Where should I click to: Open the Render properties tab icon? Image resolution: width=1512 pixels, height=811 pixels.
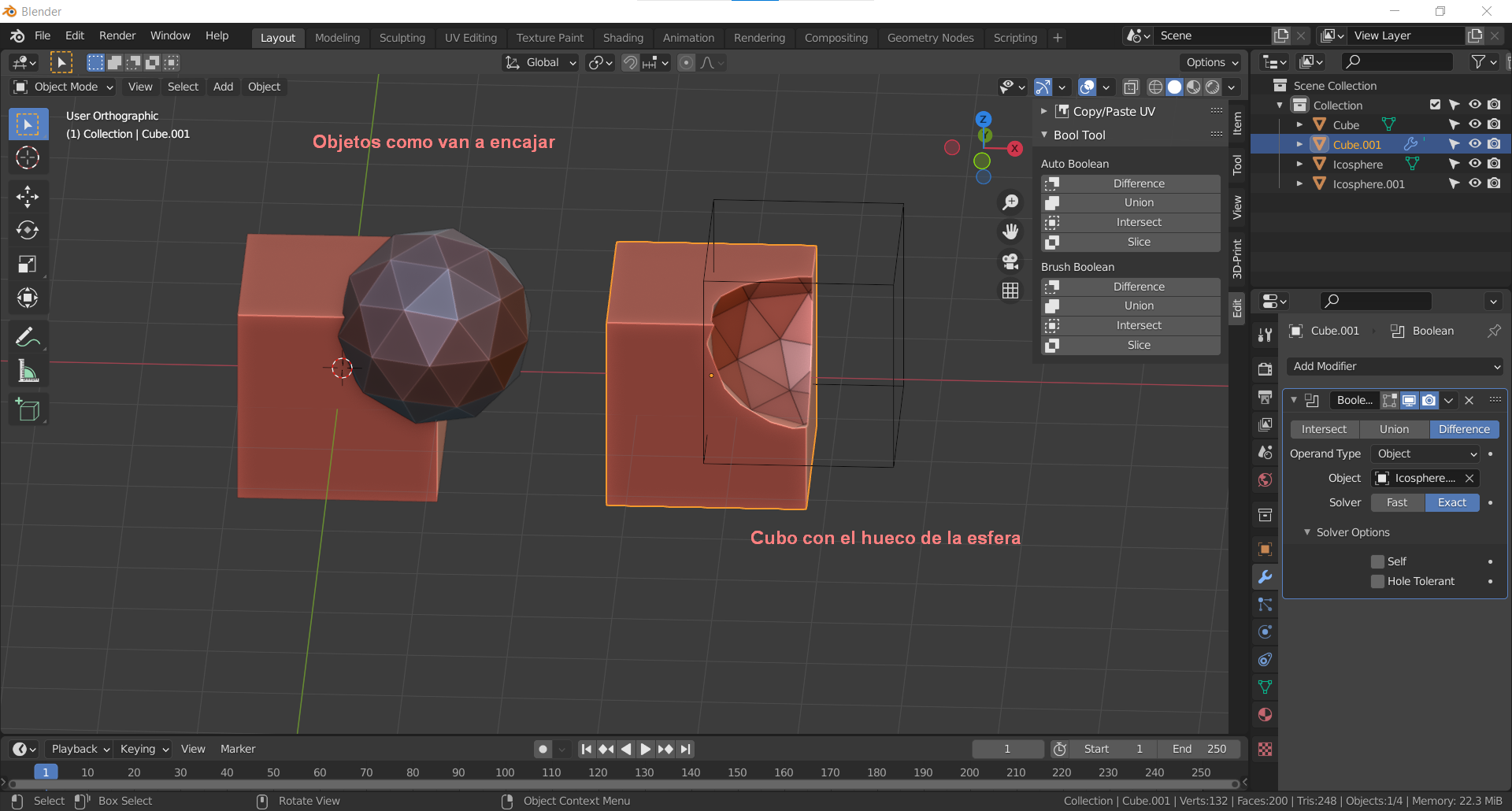[1266, 369]
